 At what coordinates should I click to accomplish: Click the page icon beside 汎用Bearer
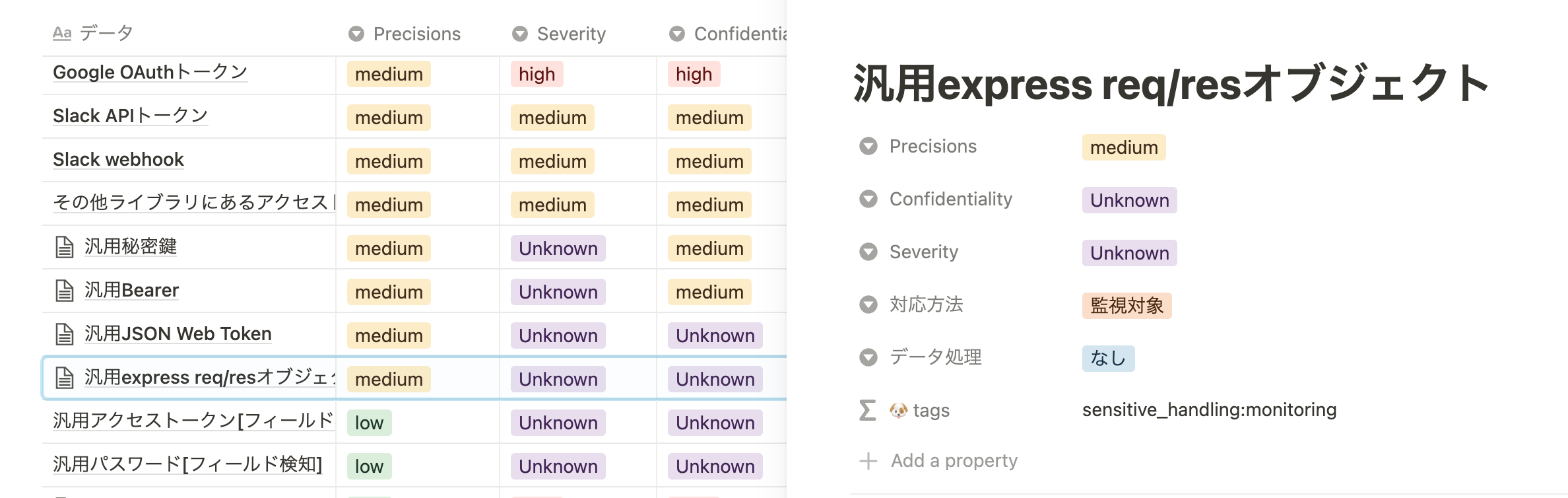point(64,291)
